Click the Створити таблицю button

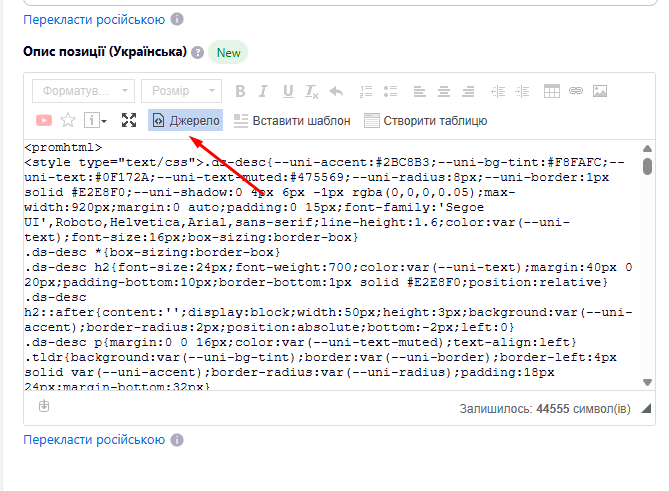(x=425, y=121)
